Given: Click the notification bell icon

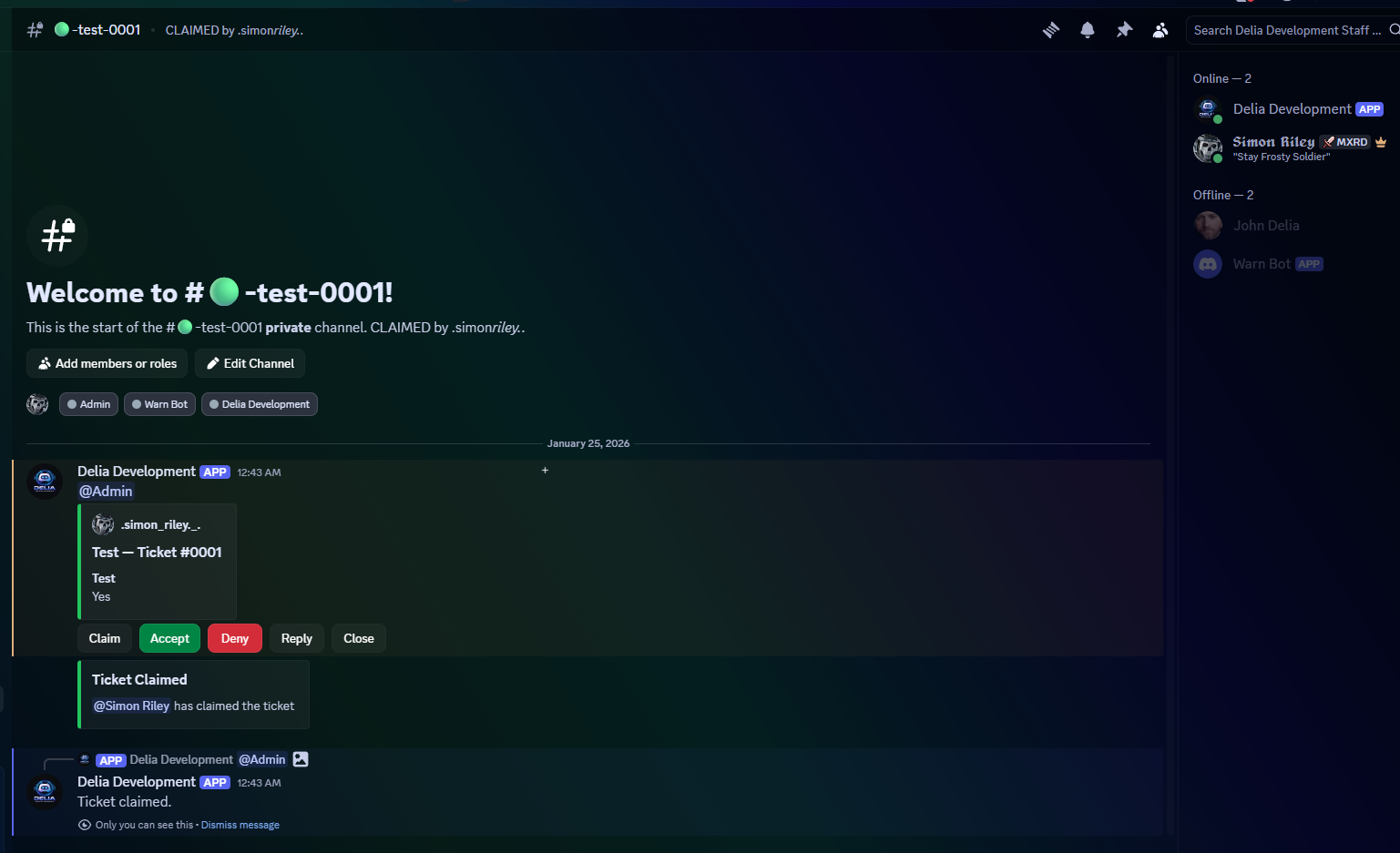Looking at the screenshot, I should click(x=1088, y=30).
